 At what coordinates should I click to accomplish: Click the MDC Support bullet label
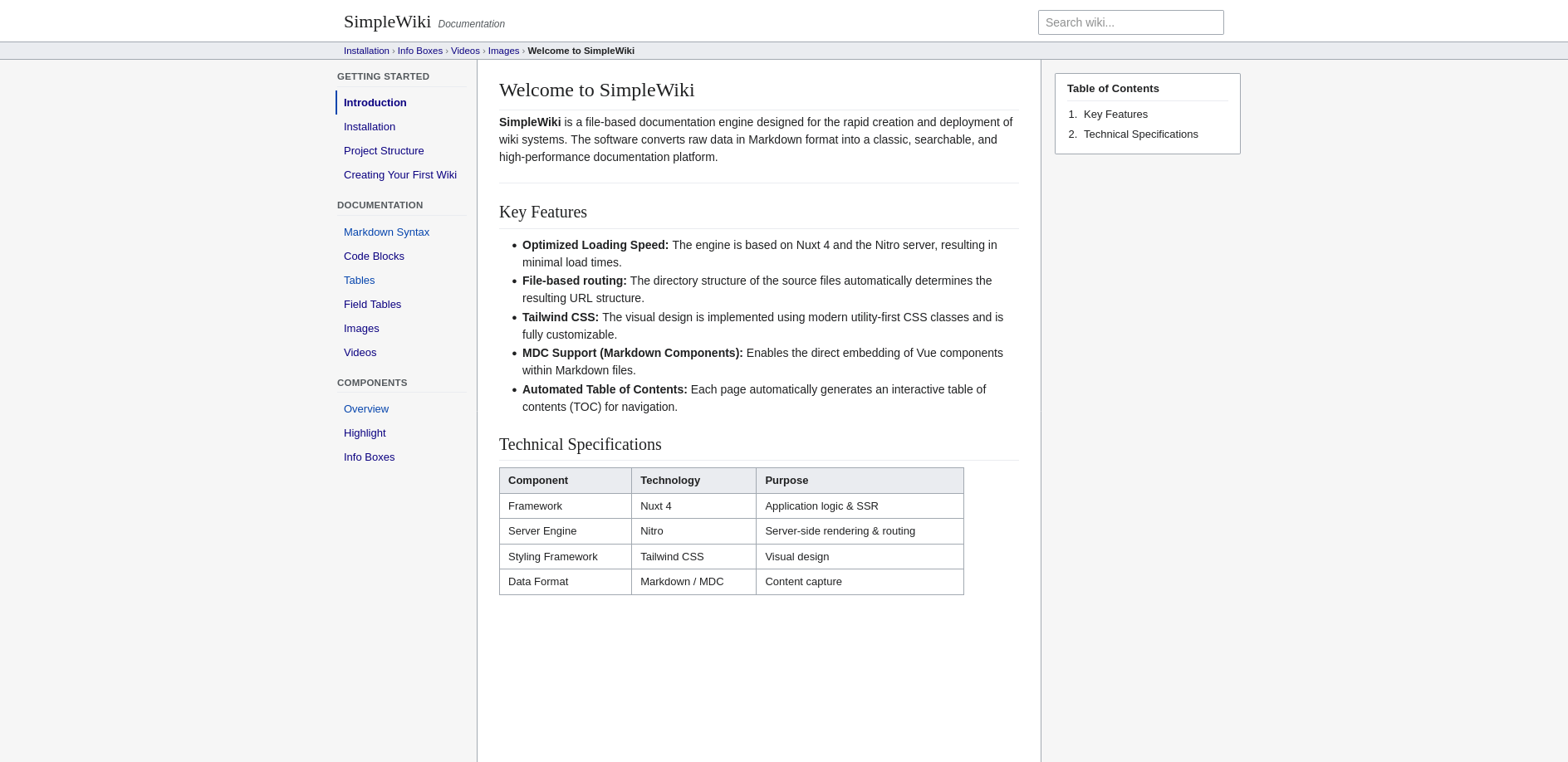(x=633, y=353)
